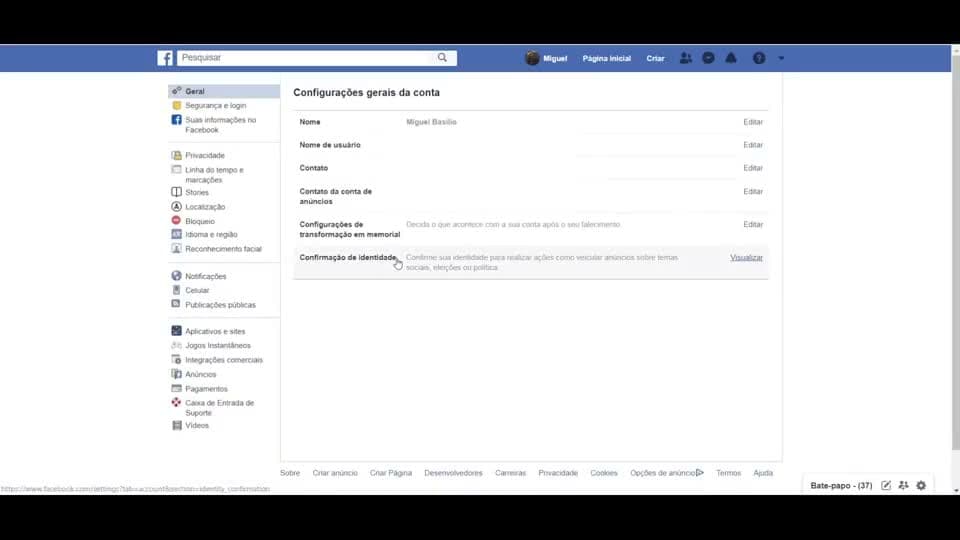Screen dimensions: 960x540
Task: Open the quick help question icon
Action: click(x=759, y=58)
